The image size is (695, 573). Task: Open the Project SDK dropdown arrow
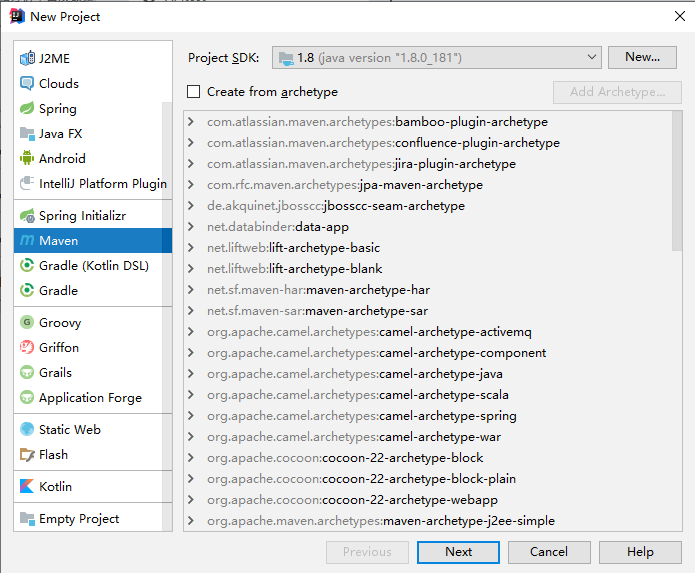pos(591,57)
